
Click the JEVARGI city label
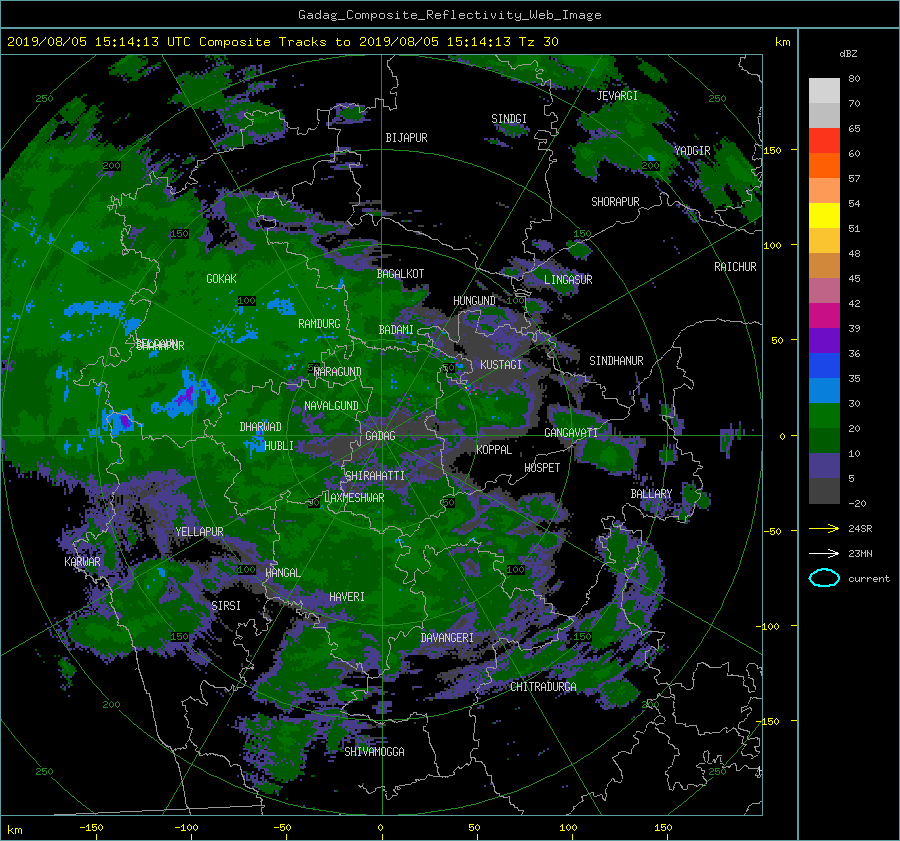[617, 96]
